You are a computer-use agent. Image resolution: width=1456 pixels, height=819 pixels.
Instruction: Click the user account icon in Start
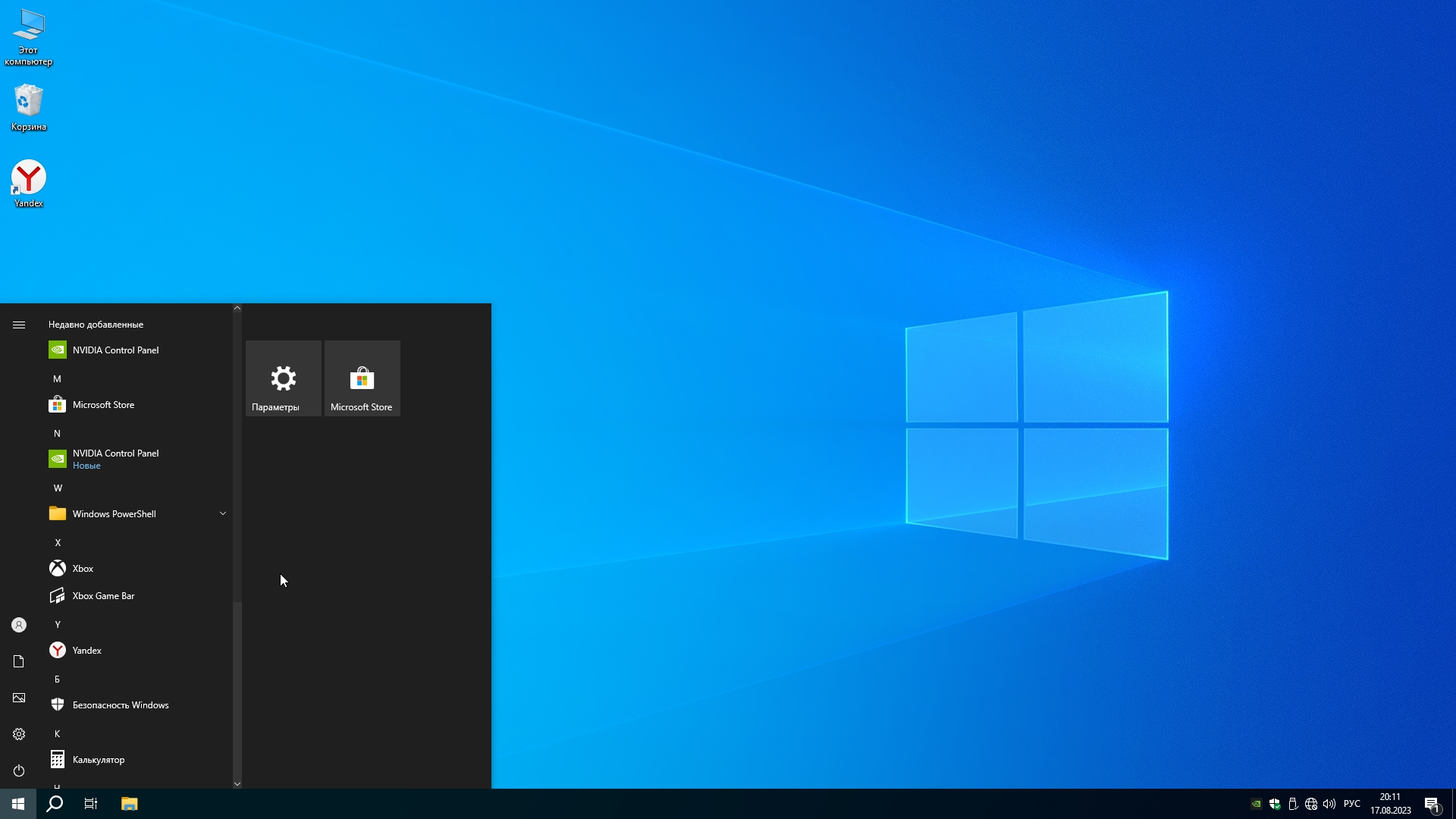click(19, 625)
